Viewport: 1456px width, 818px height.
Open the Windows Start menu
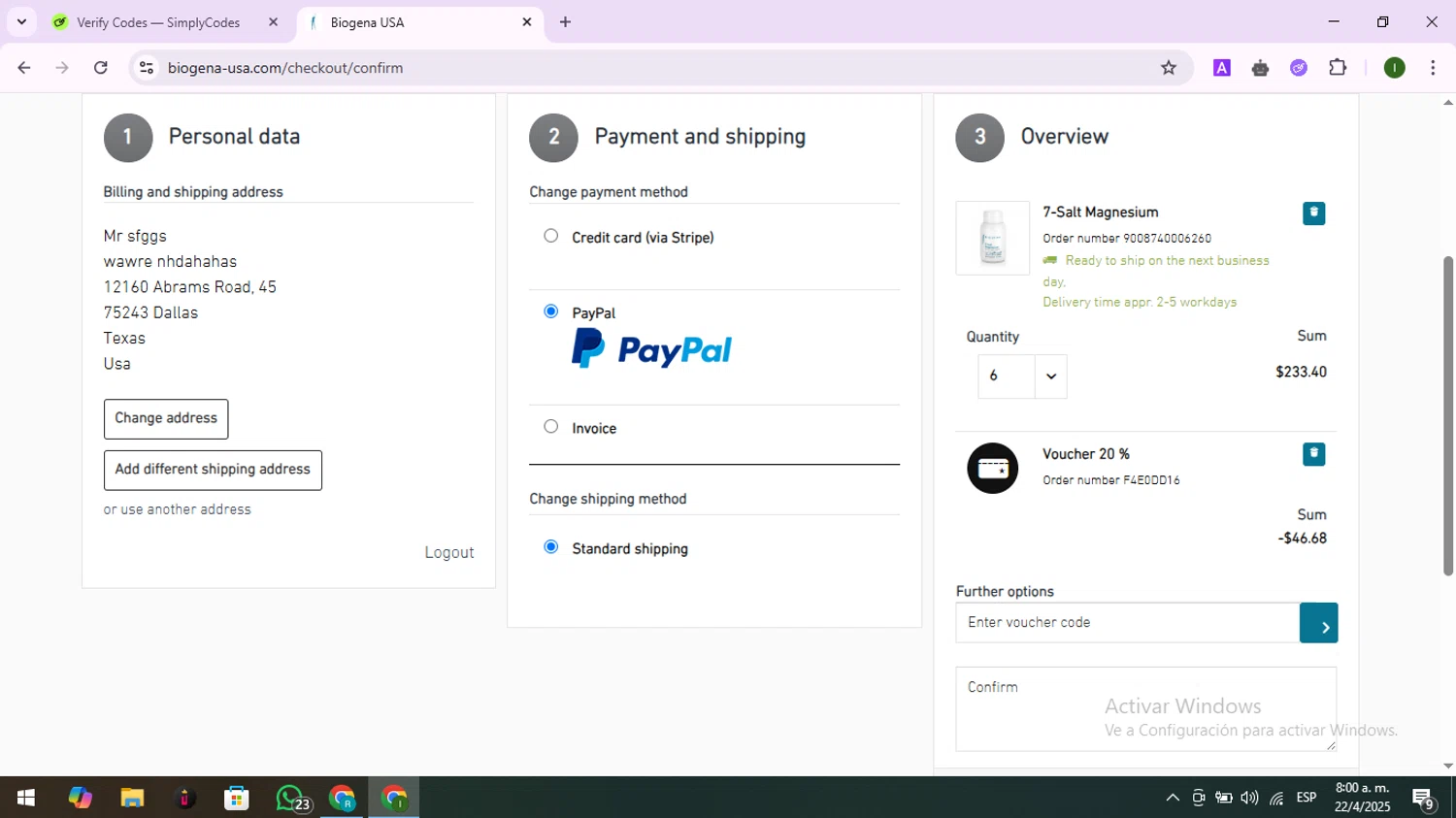tap(26, 798)
